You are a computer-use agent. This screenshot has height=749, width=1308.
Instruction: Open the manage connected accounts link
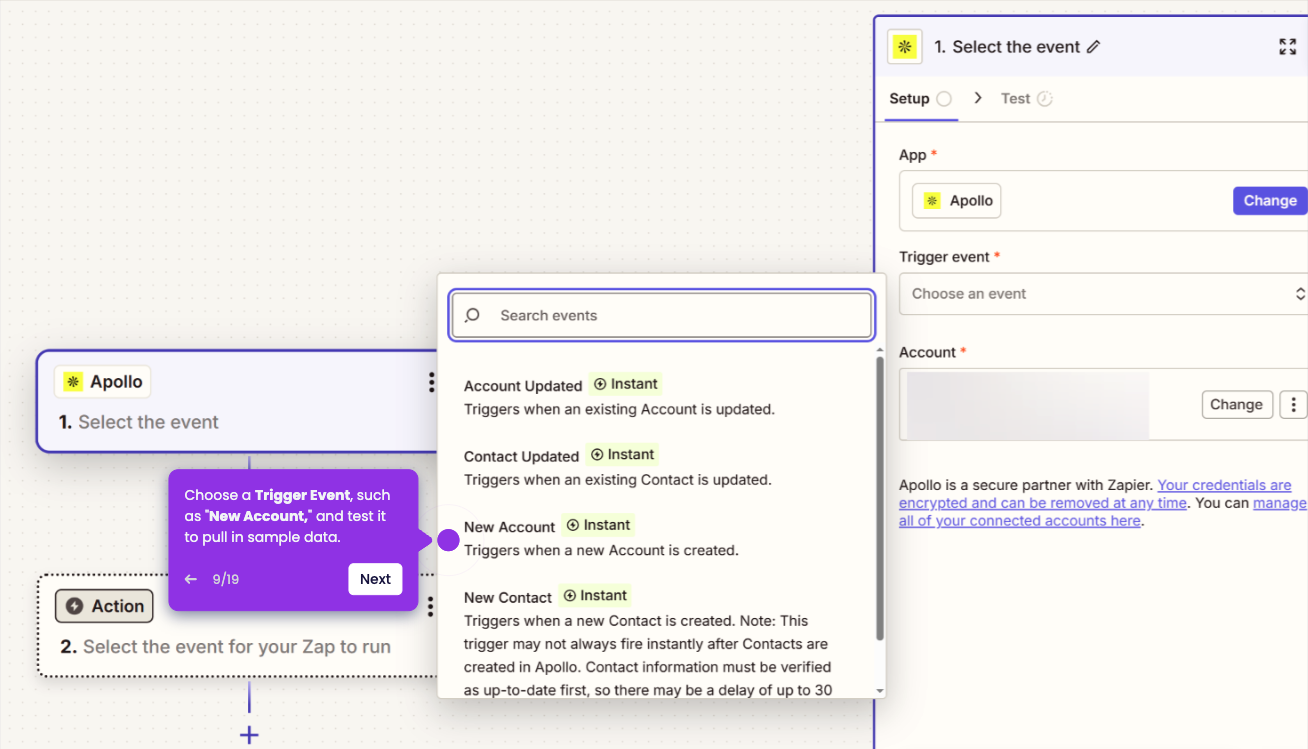(1103, 512)
